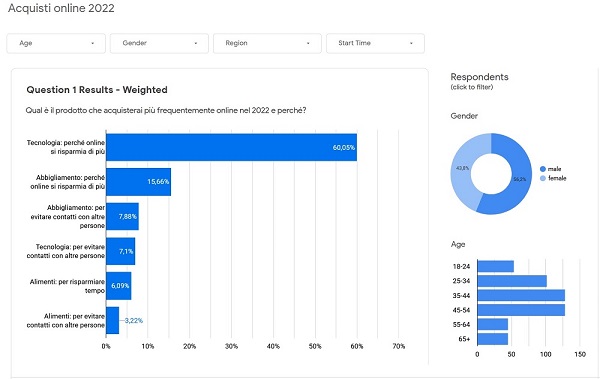Filter by the 35-44 age bar

[x=521, y=296]
